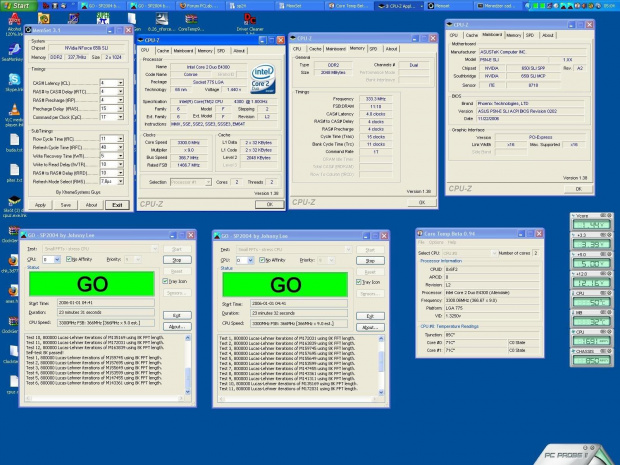This screenshot has width=620, height=465.
Task: Open the Row Cycle Time (tRC) dropdown
Action: [120, 139]
